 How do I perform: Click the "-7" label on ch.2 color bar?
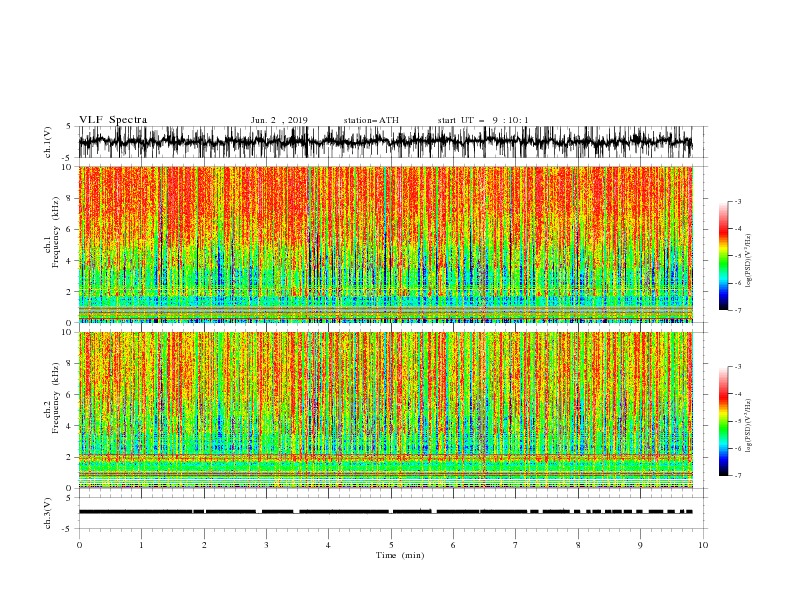click(x=737, y=476)
